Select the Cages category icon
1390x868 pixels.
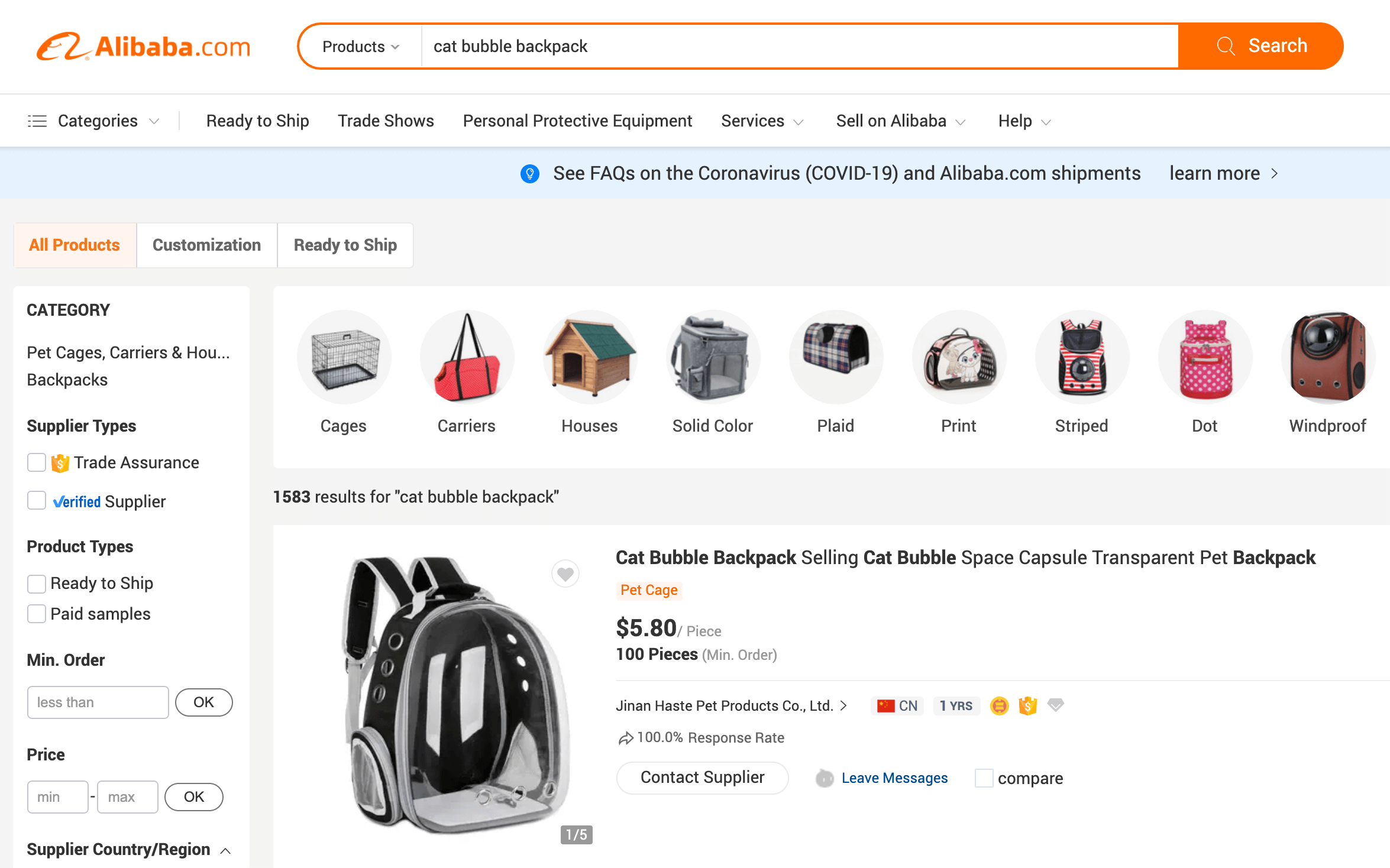click(344, 357)
